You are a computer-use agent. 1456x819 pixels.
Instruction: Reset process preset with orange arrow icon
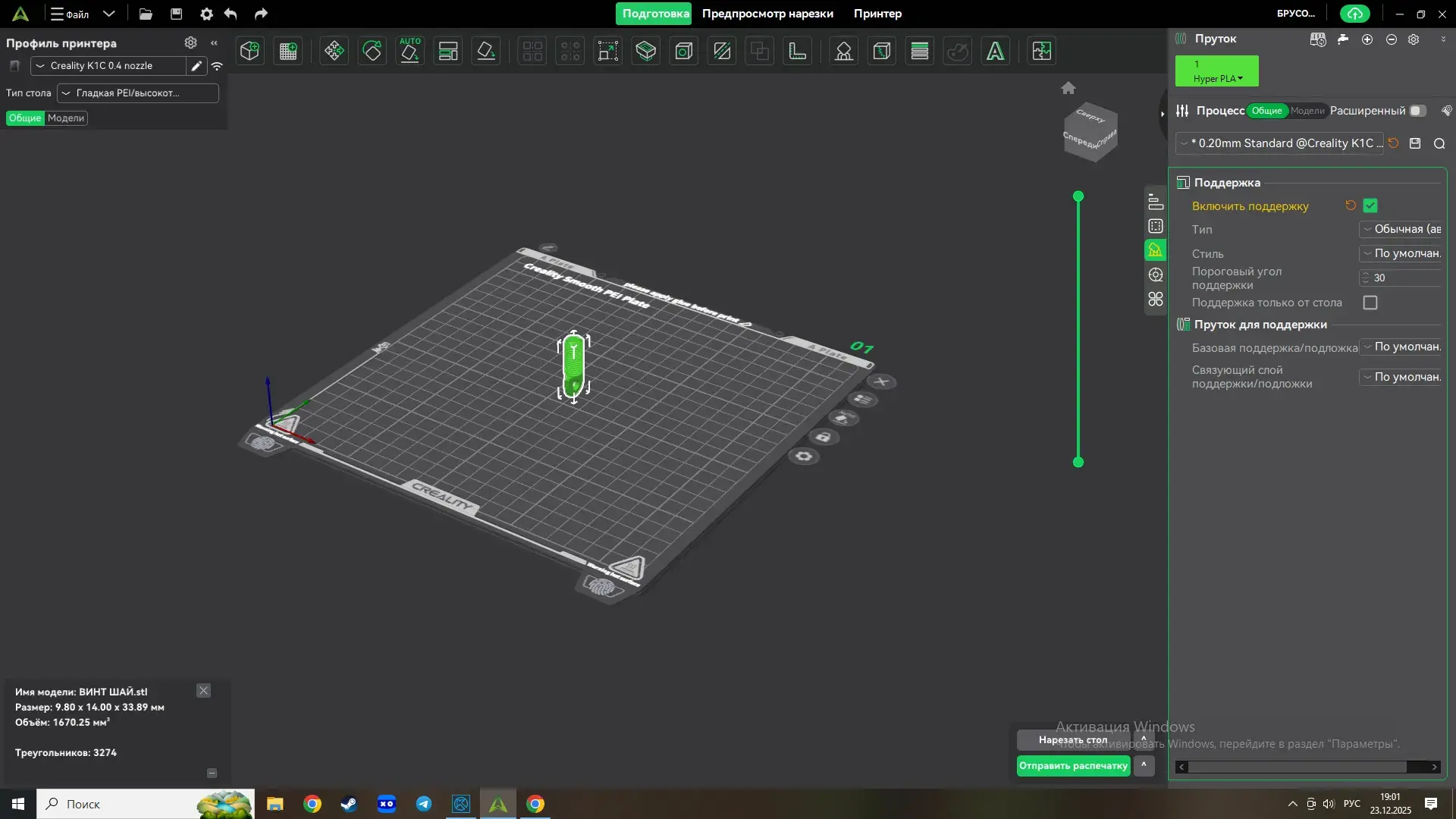[x=1394, y=143]
